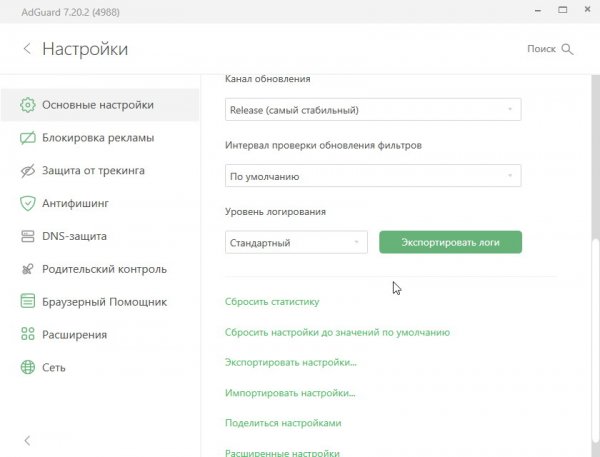Click the globe icon for Сеть
The image size is (600, 457).
point(28,367)
